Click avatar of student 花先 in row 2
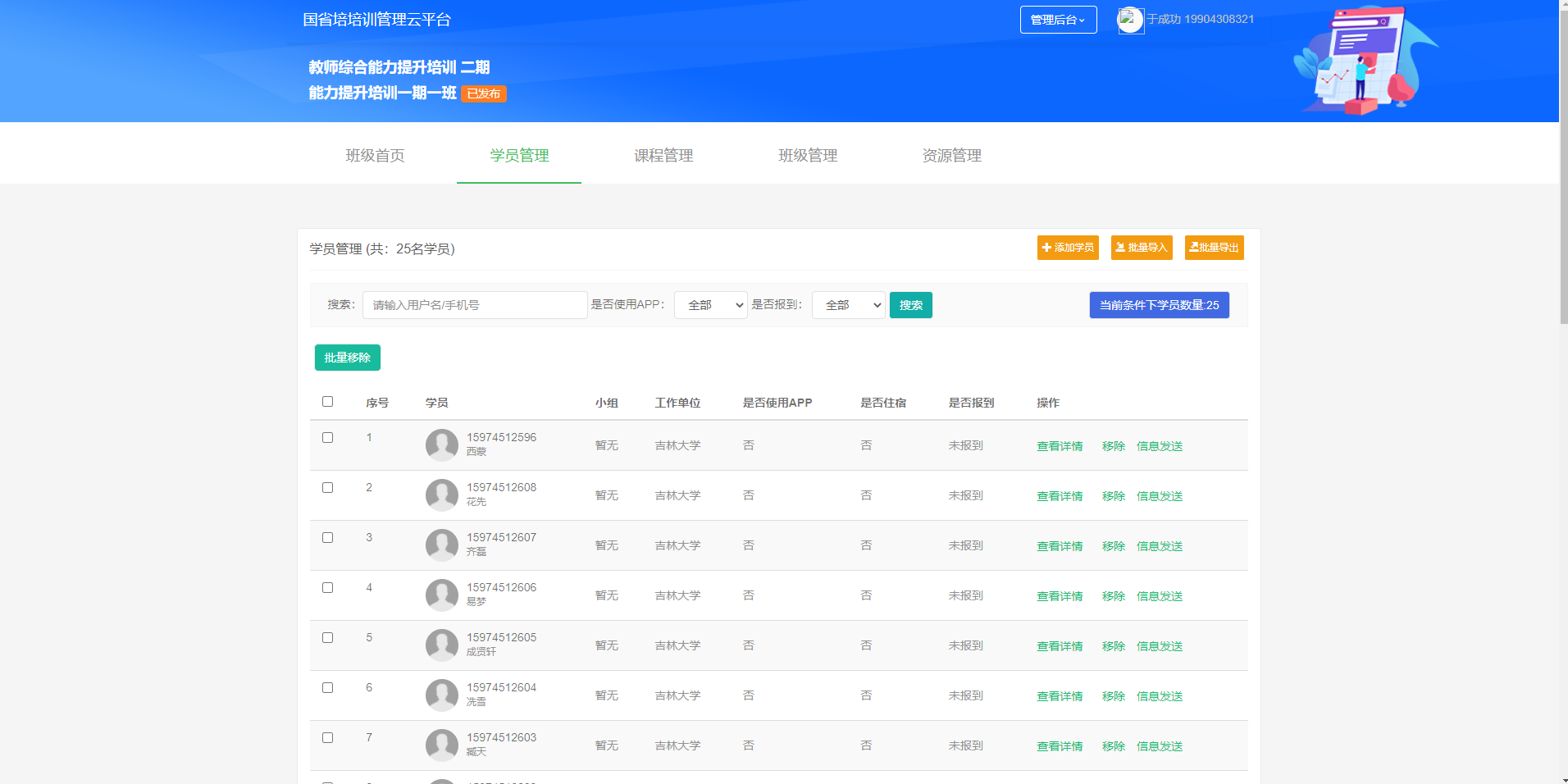The image size is (1568, 784). [441, 495]
